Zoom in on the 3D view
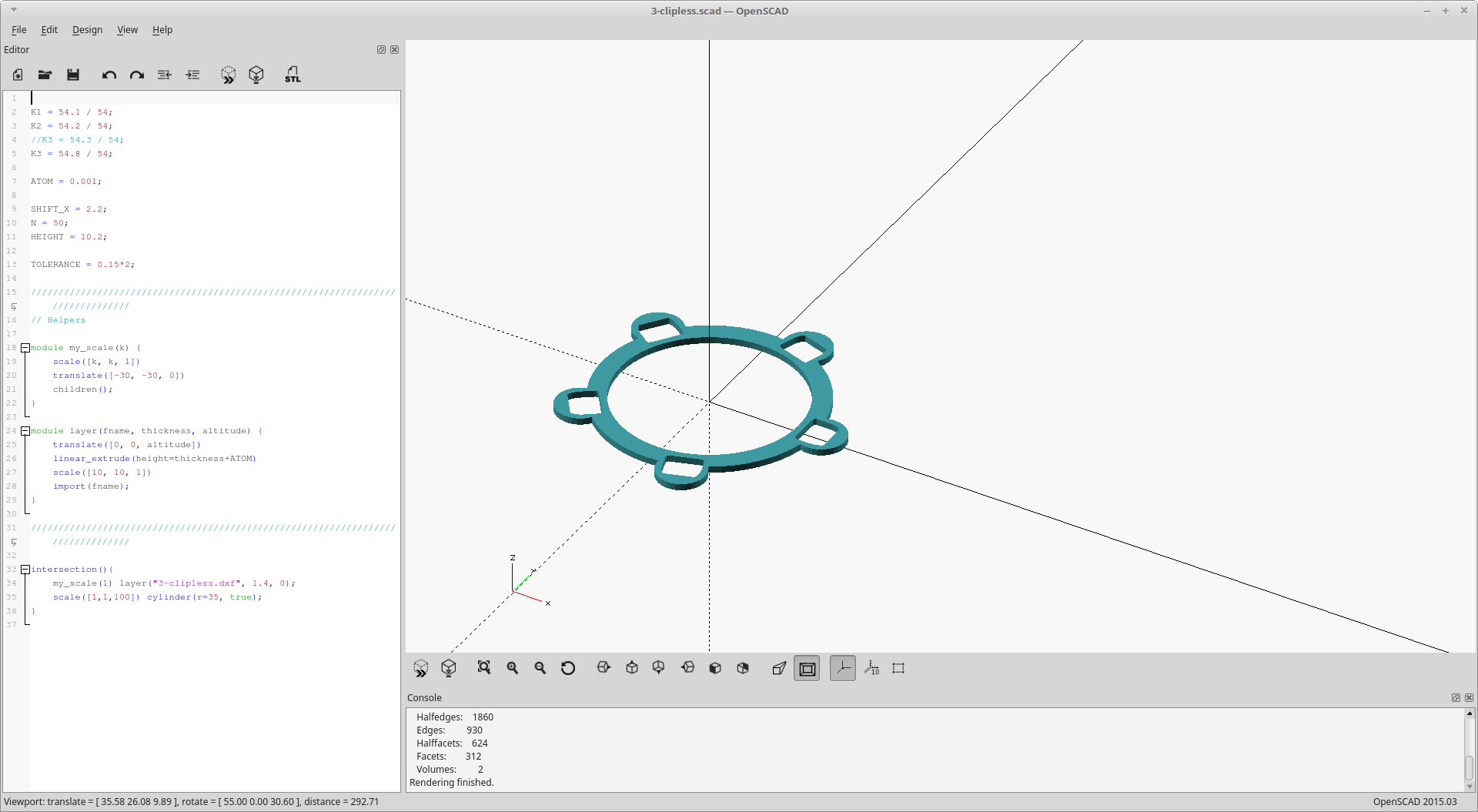Screen dimensions: 1478x812 pos(513,668)
